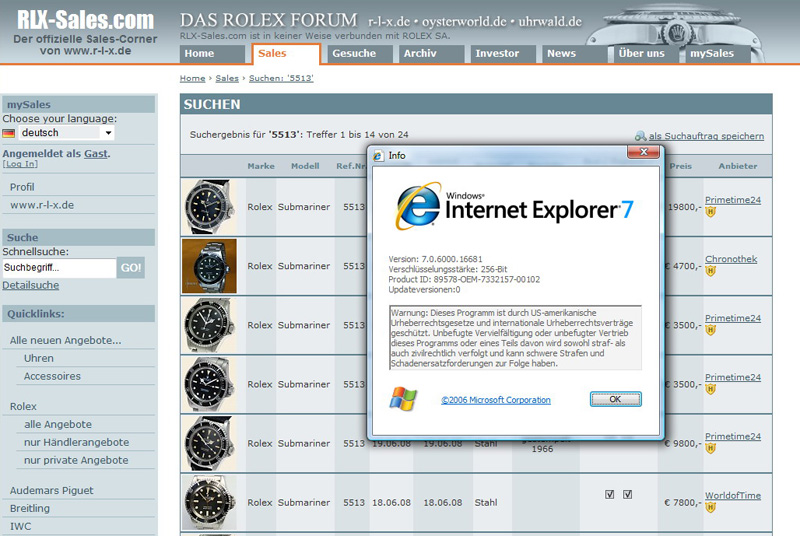Click OK in the Info dialog
The image size is (800, 536).
(615, 399)
